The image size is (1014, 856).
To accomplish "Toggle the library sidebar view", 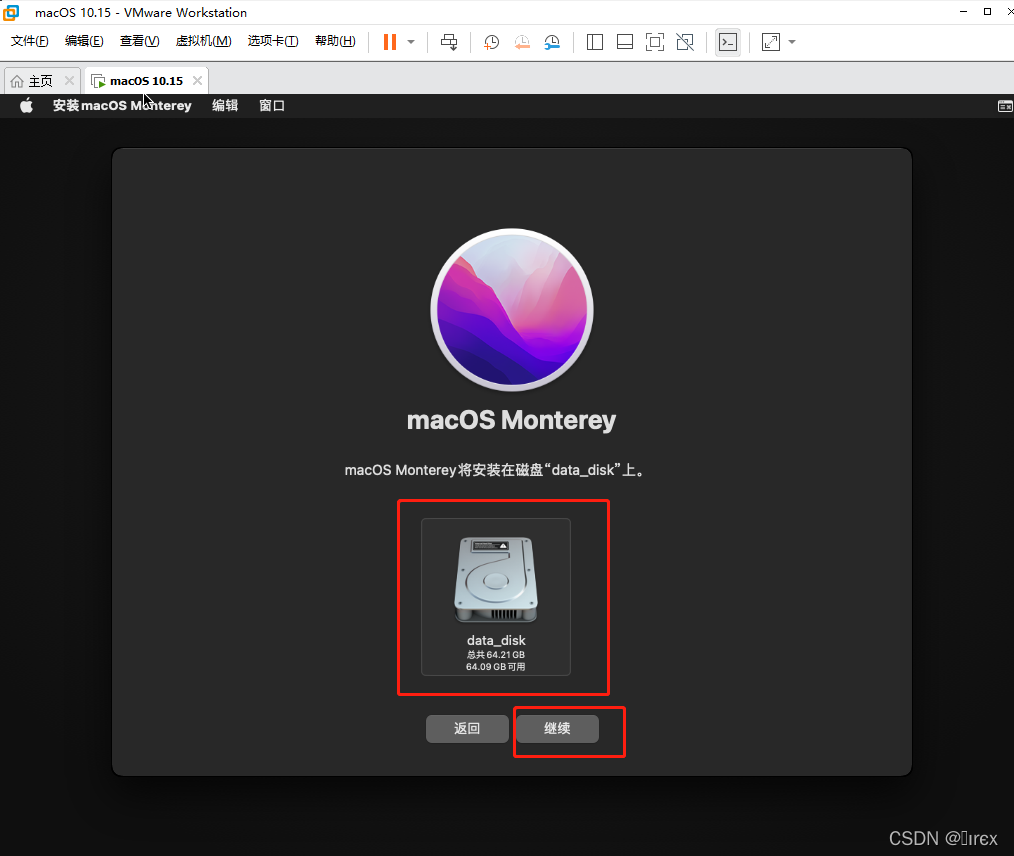I will point(595,42).
